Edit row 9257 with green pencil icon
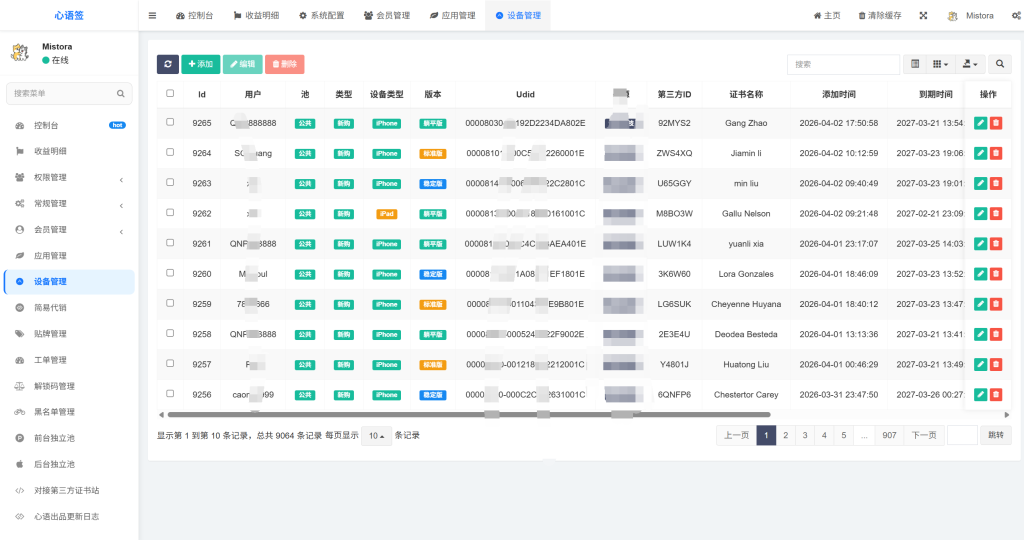The height and width of the screenshot is (540, 1024). pos(980,364)
